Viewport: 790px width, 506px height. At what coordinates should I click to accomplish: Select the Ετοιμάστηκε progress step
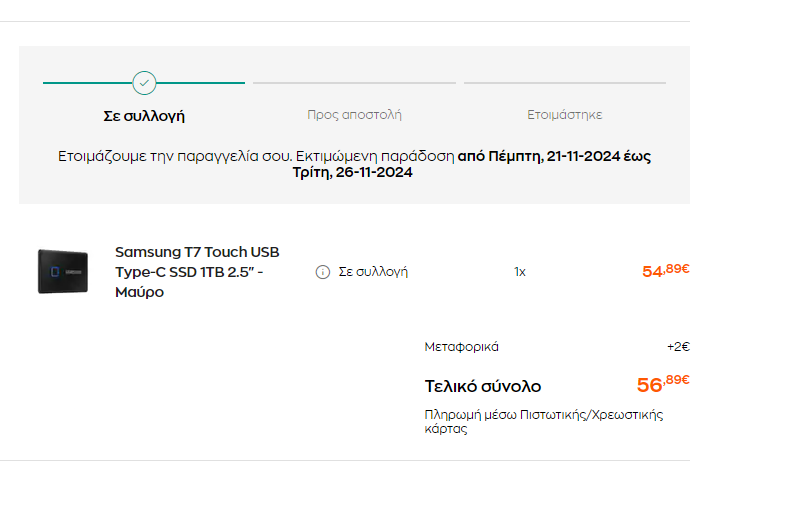[564, 115]
